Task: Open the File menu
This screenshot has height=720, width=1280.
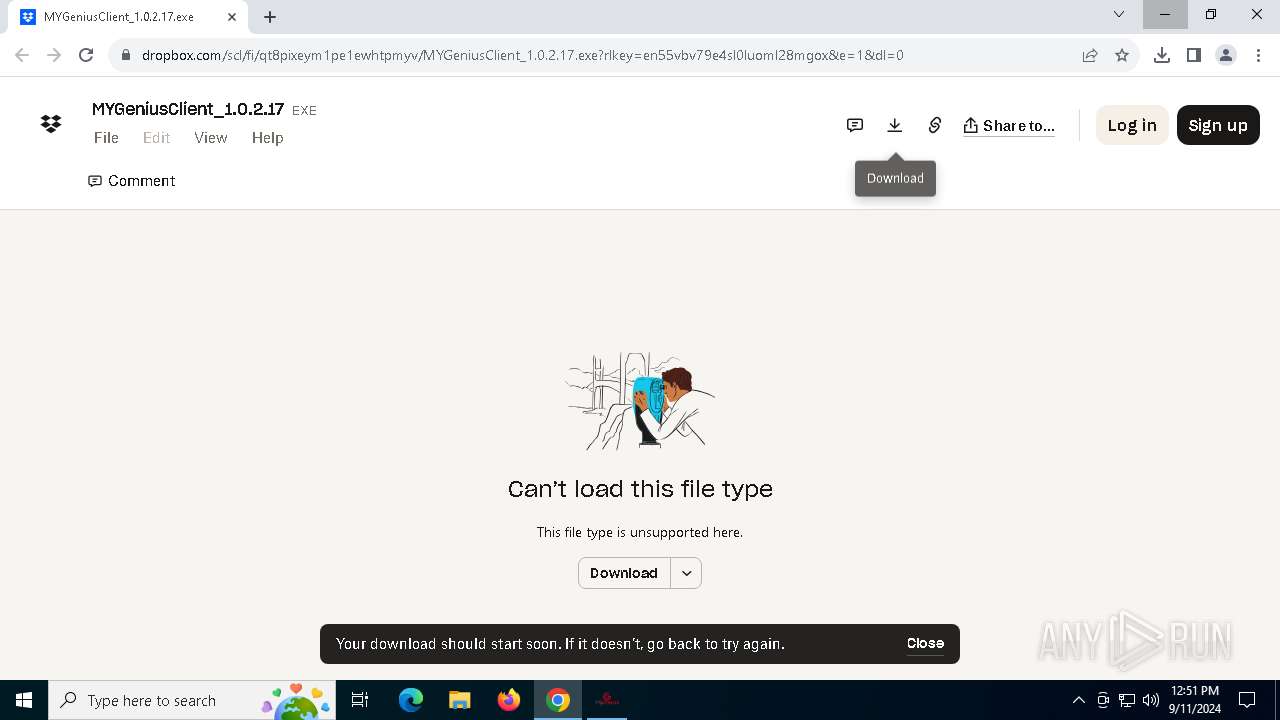Action: [x=106, y=138]
